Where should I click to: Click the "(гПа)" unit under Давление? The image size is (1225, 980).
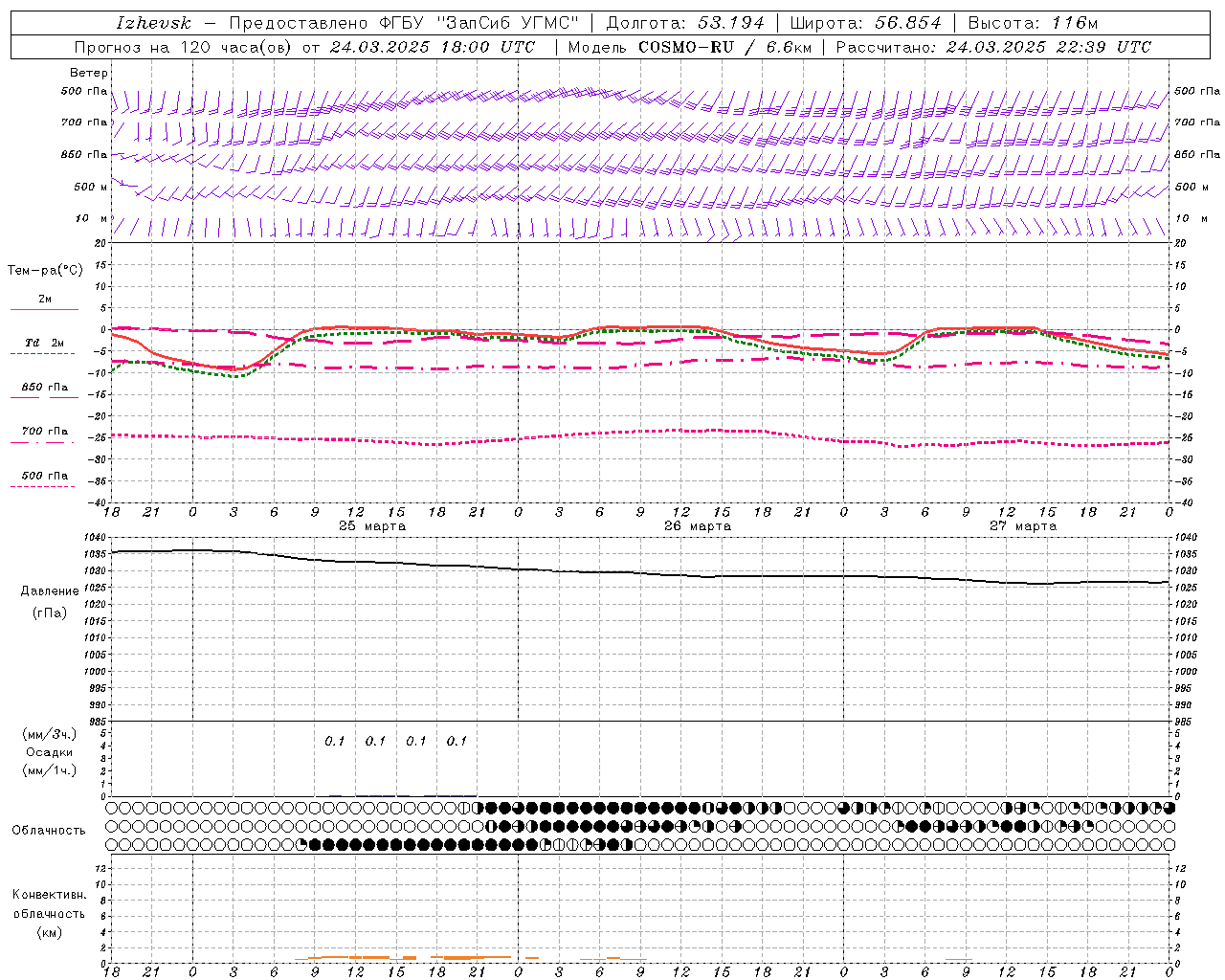(50, 612)
